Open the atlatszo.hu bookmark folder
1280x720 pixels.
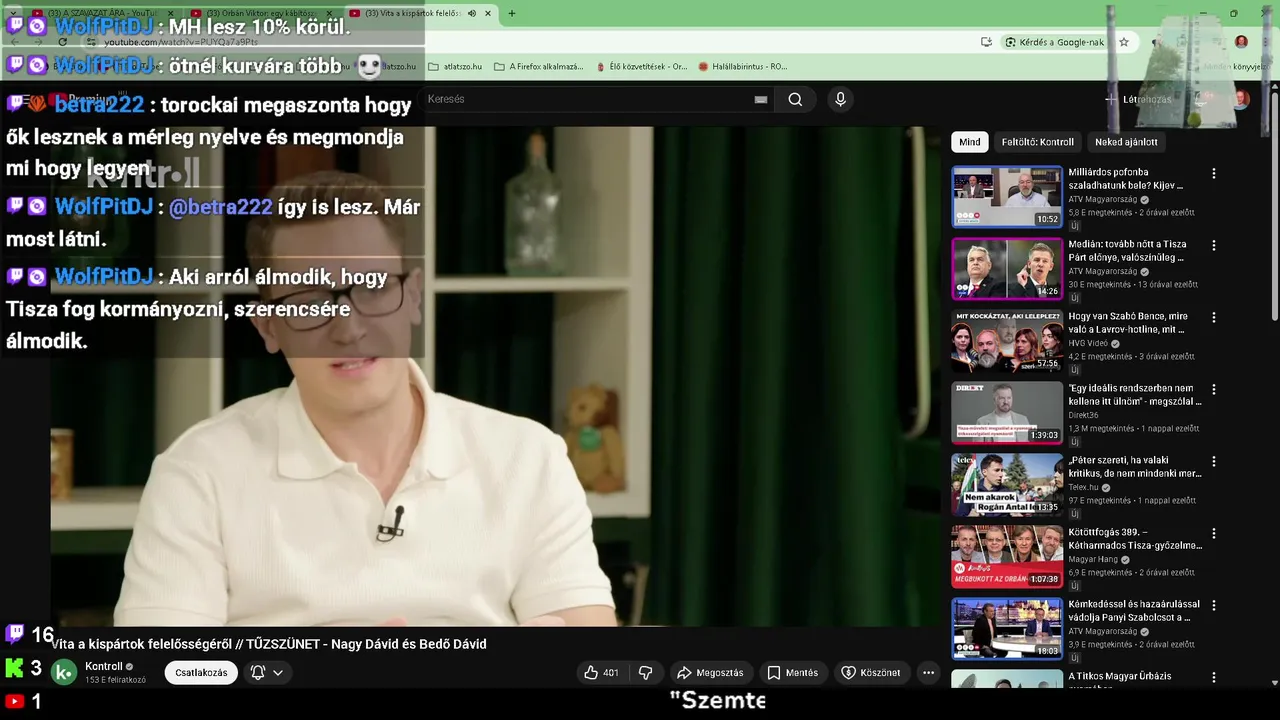(x=455, y=67)
